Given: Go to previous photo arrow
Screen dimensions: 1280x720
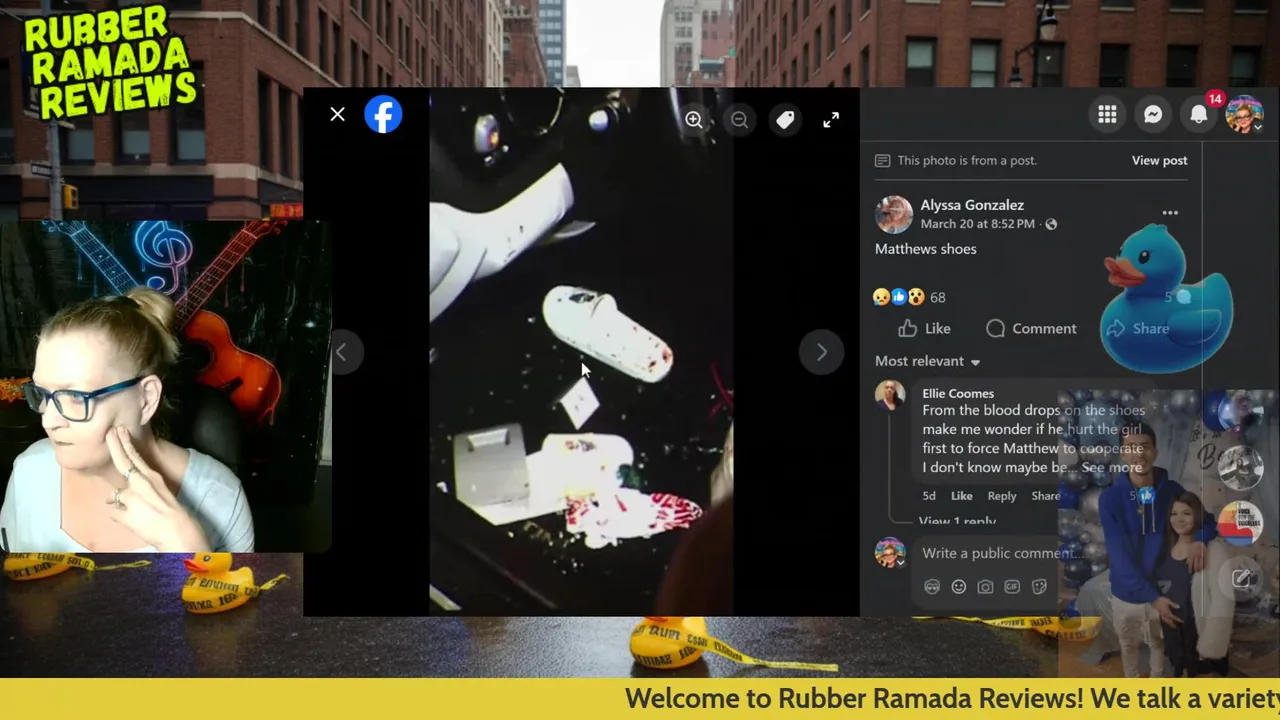Looking at the screenshot, I should [341, 352].
